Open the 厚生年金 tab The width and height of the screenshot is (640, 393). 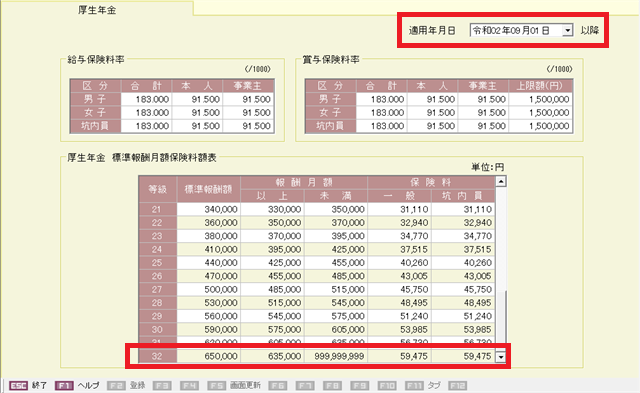tap(97, 9)
